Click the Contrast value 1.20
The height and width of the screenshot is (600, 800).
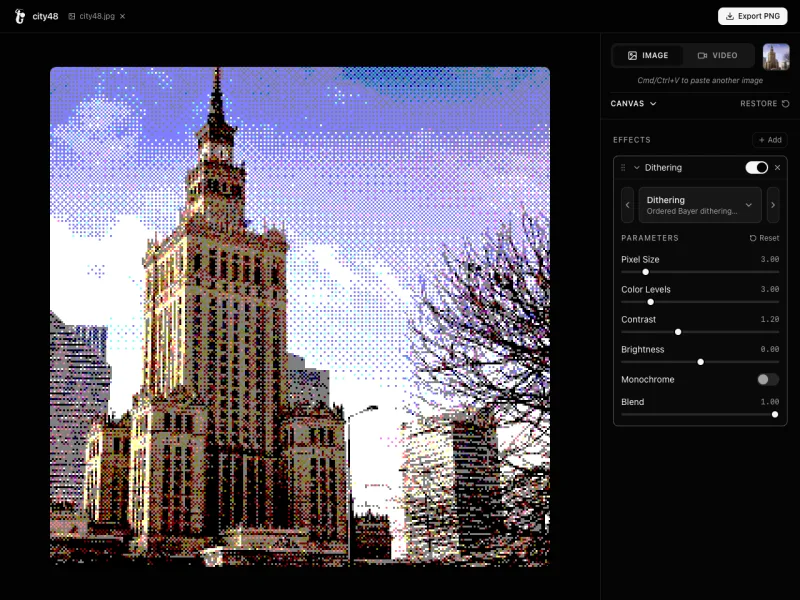(770, 319)
